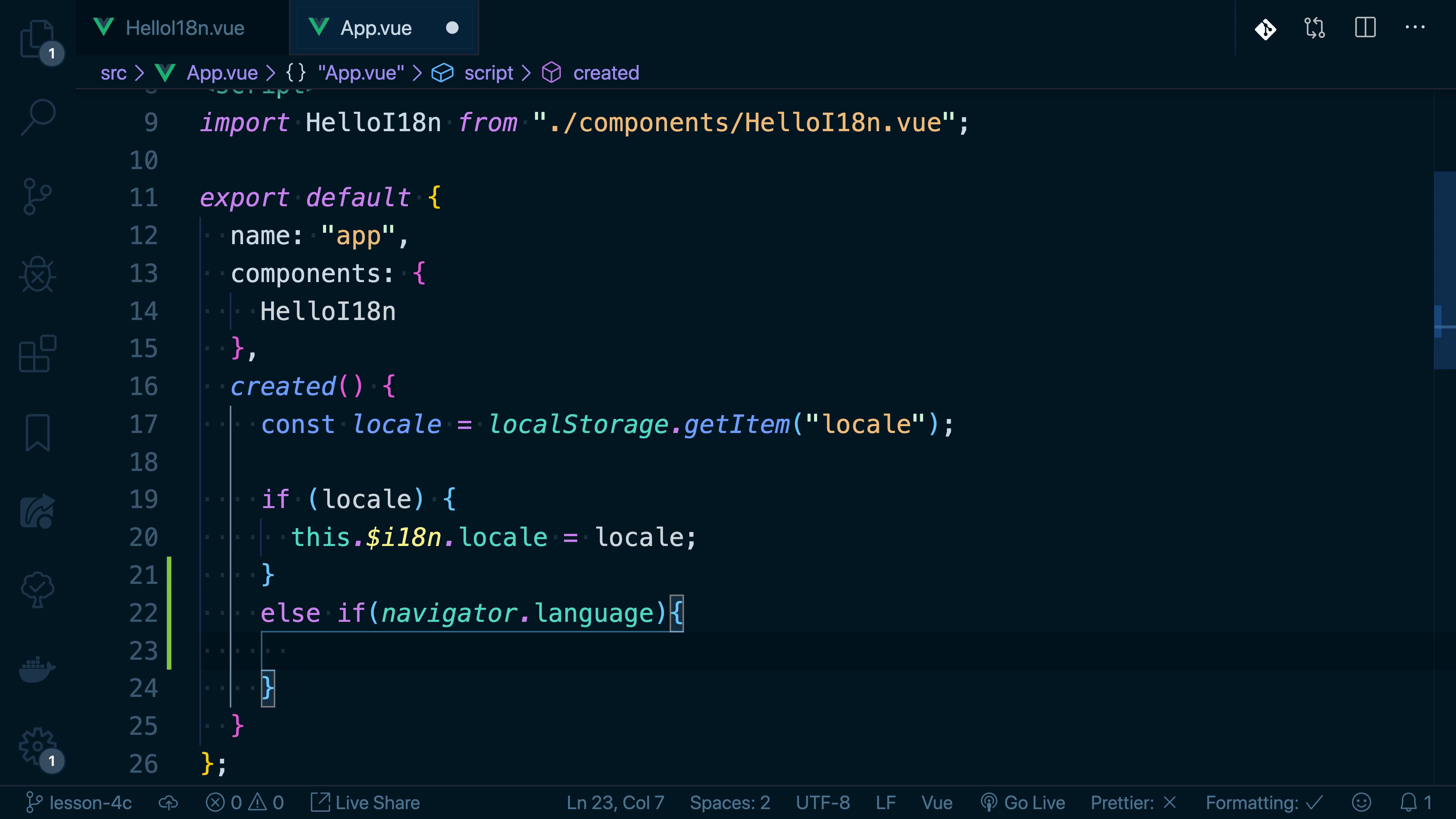
Task: Change end of line sequence LF
Action: point(886,803)
